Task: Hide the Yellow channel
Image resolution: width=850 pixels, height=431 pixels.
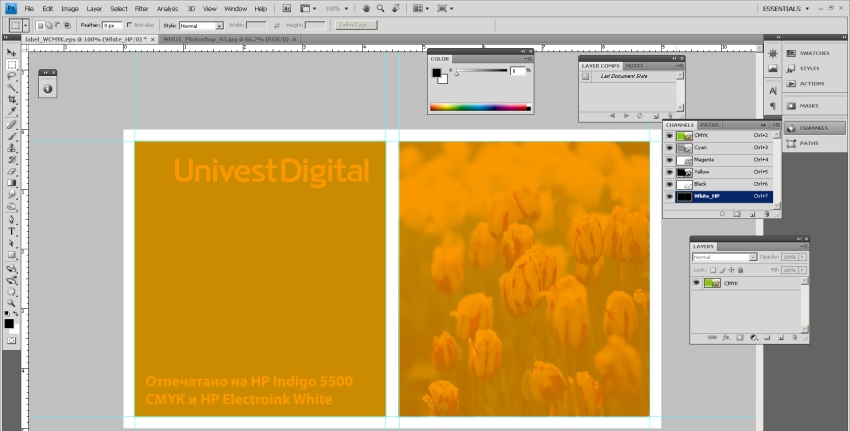Action: [x=669, y=172]
